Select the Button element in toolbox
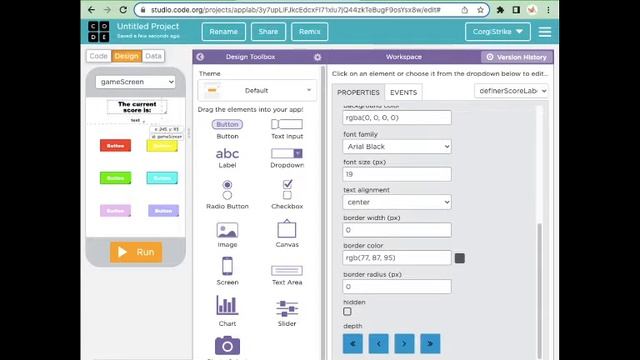 (227, 129)
